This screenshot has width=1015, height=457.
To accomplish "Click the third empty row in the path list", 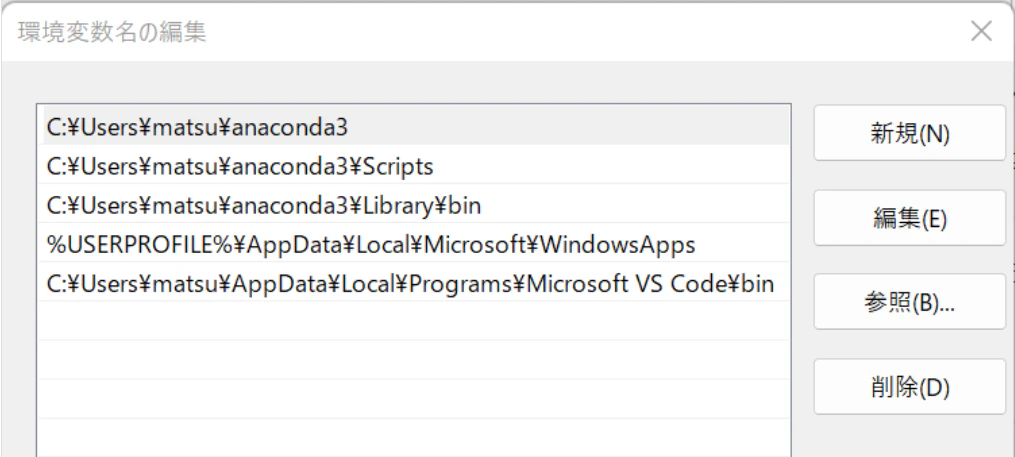I will [413, 398].
